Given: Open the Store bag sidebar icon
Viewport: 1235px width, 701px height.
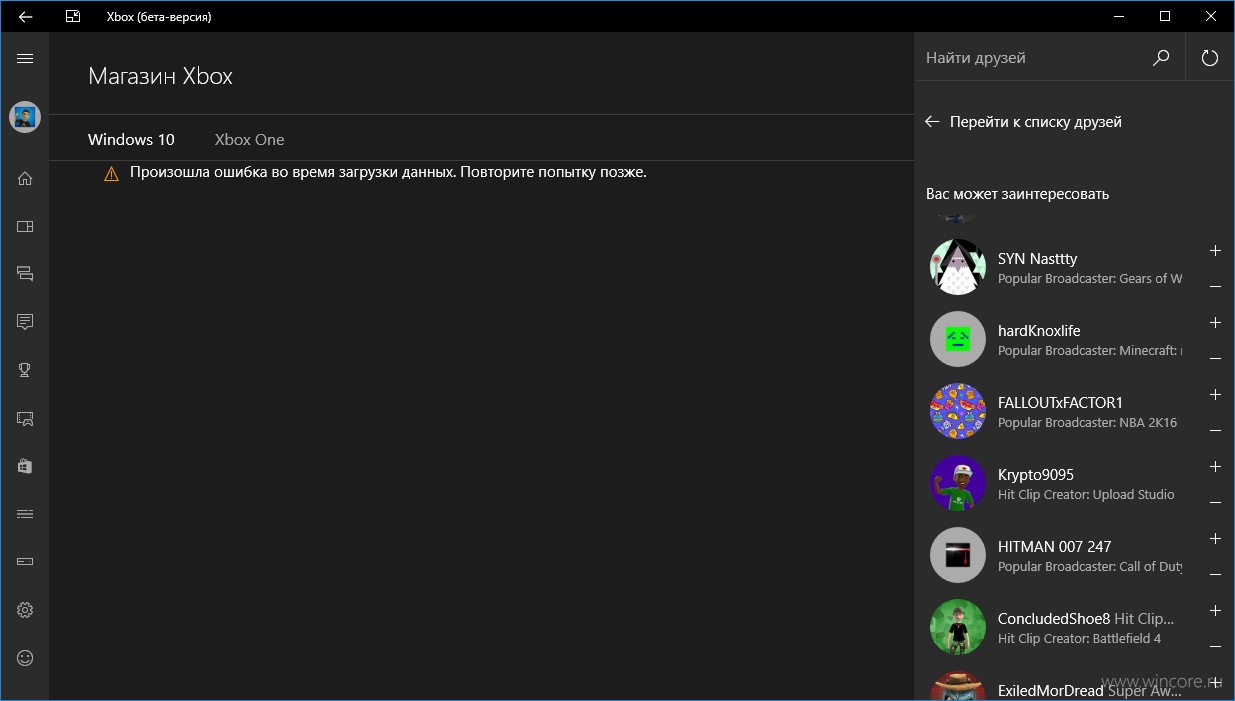Looking at the screenshot, I should click(x=25, y=466).
